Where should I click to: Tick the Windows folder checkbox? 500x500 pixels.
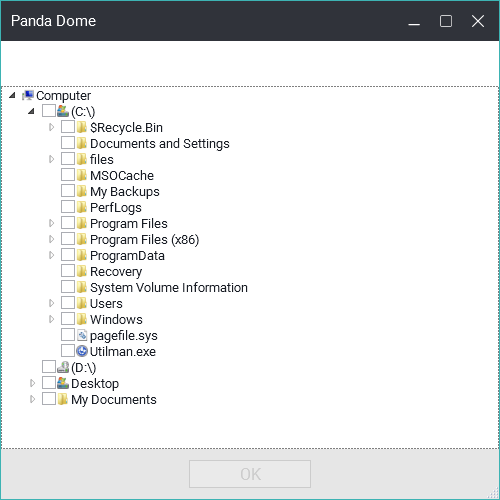[68, 319]
